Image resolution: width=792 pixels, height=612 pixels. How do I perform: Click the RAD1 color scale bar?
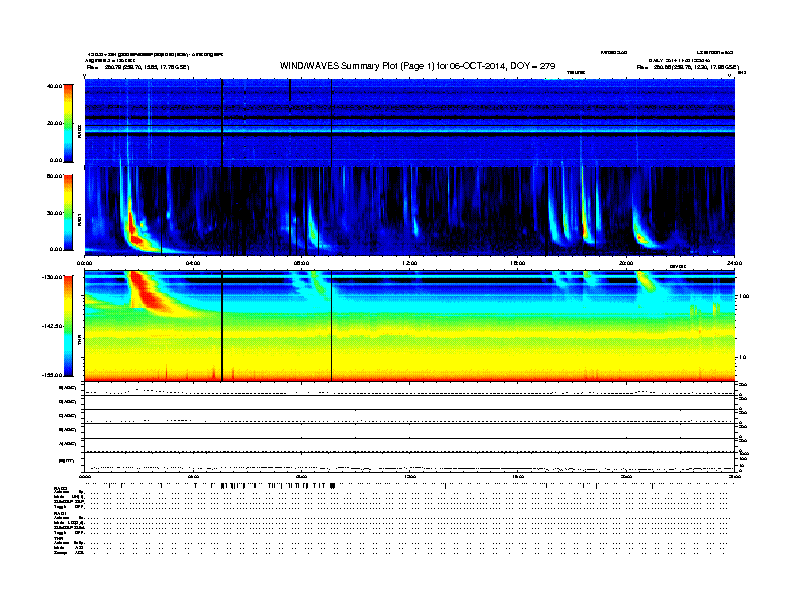[68, 213]
